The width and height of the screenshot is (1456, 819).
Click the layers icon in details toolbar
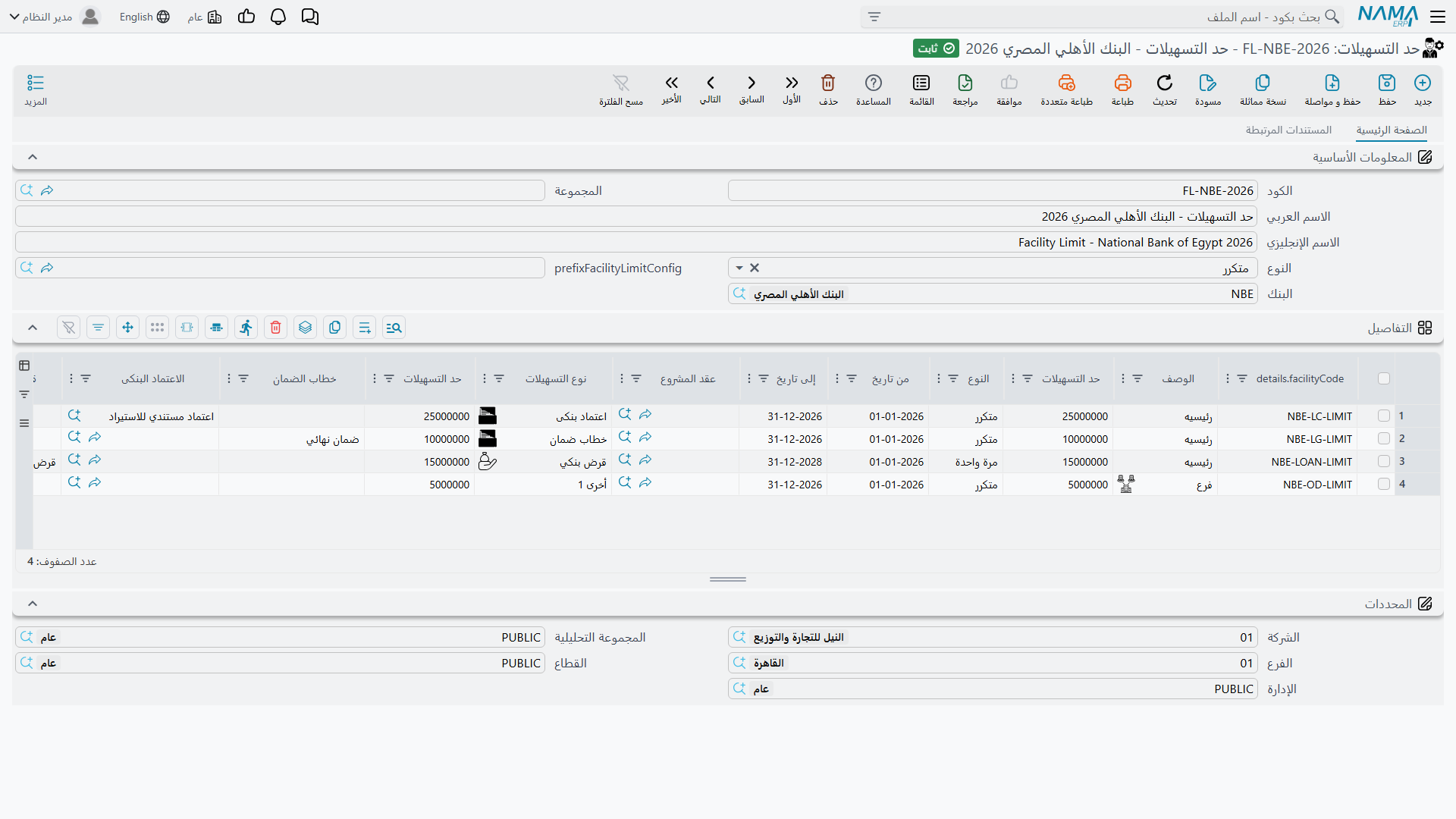click(x=306, y=328)
